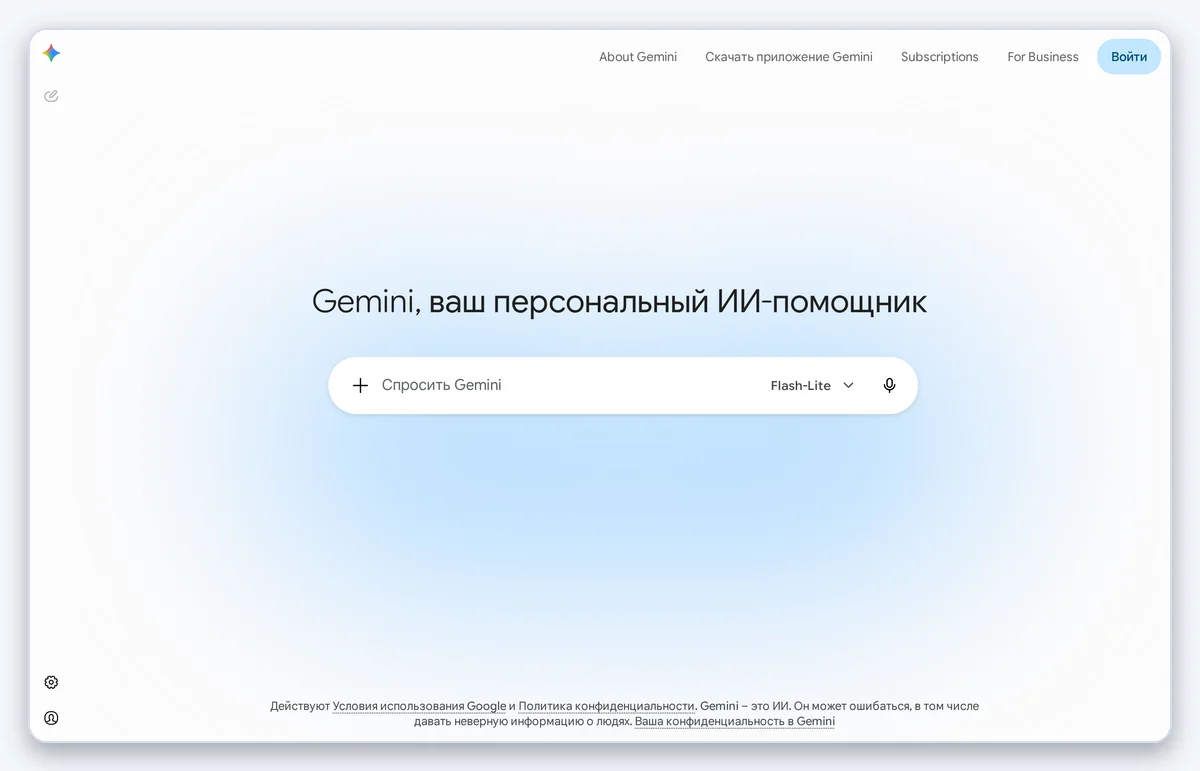This screenshot has height=771, width=1200.
Task: Open the Flash-Lite model dropdown
Action: click(x=812, y=386)
